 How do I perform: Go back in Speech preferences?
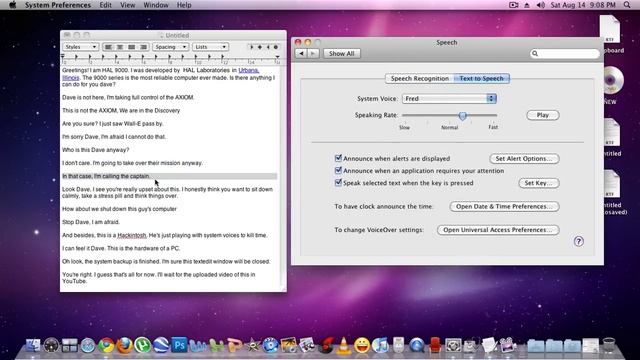(301, 53)
